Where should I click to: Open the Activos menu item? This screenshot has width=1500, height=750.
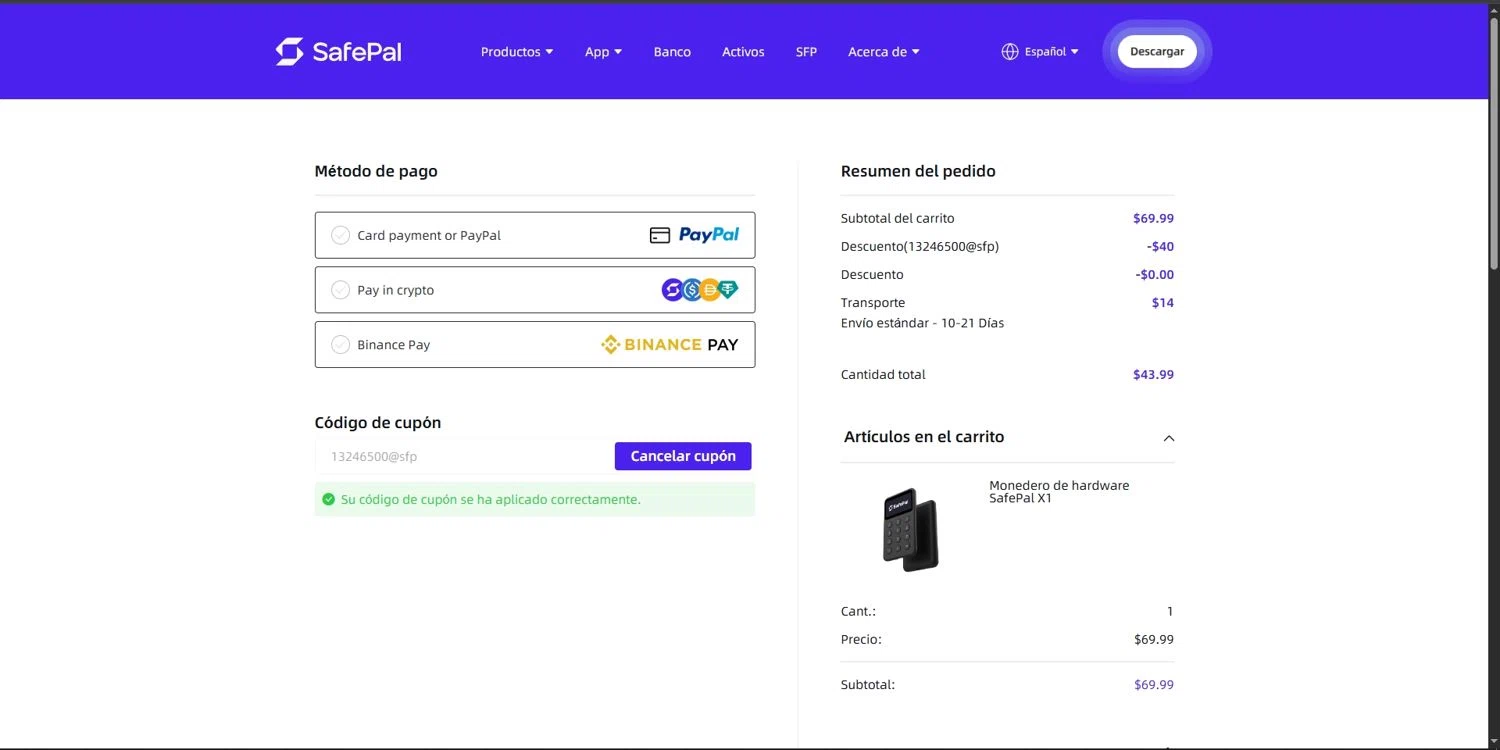(743, 52)
